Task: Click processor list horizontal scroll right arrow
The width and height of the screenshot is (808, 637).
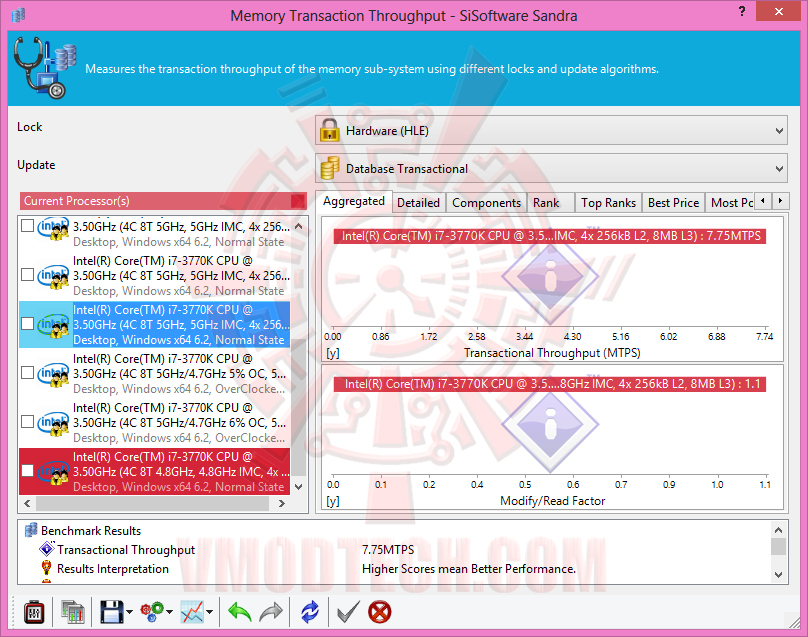Action: pos(281,504)
